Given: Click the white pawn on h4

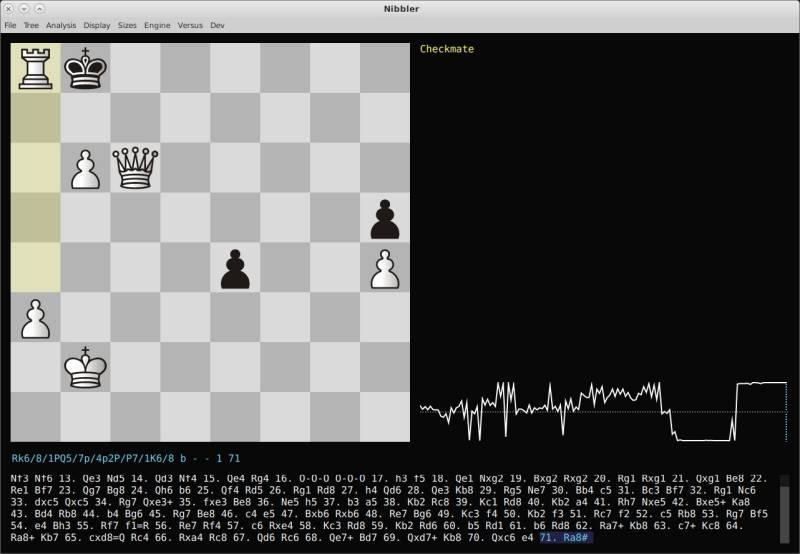Looking at the screenshot, I should 385,267.
